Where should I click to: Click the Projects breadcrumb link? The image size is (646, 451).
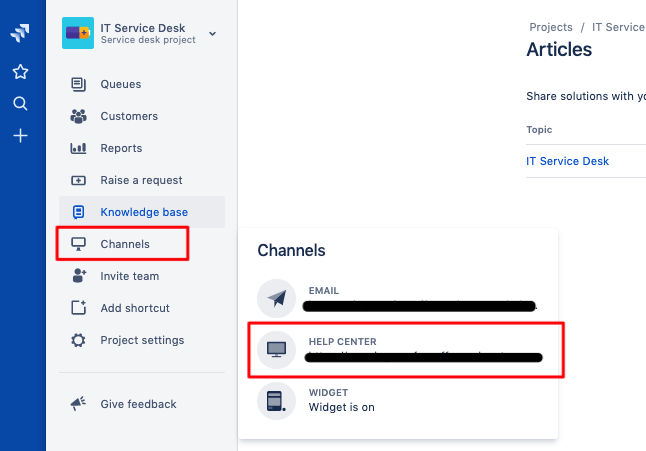click(x=551, y=27)
